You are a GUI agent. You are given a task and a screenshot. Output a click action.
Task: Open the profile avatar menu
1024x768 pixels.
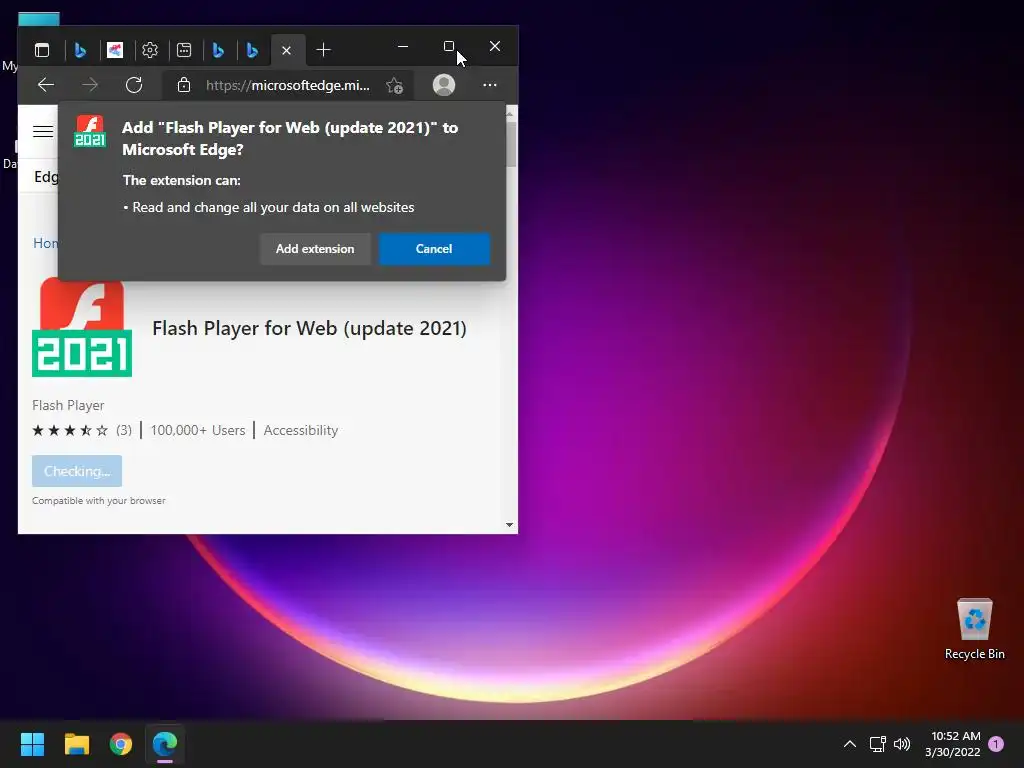[444, 85]
